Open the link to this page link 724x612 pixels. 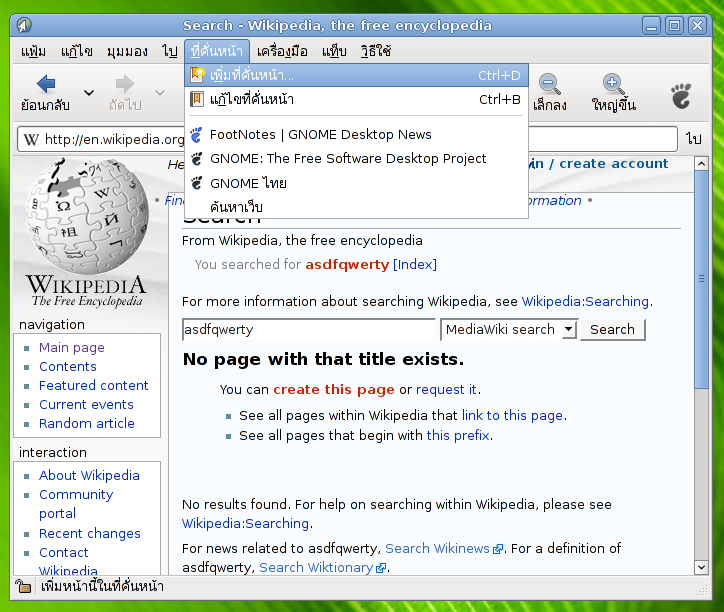click(512, 416)
